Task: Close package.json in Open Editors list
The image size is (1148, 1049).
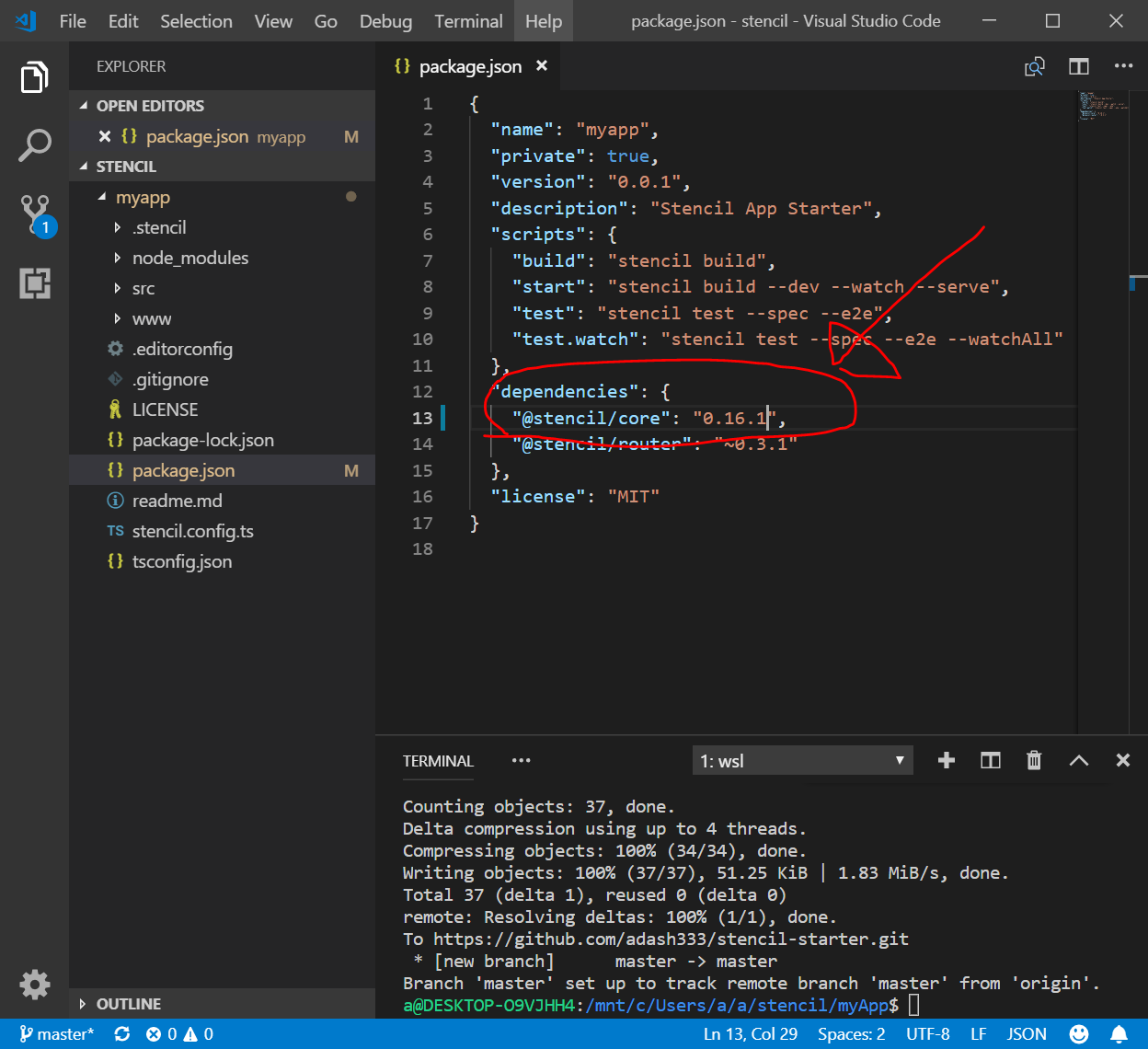Action: tap(104, 136)
